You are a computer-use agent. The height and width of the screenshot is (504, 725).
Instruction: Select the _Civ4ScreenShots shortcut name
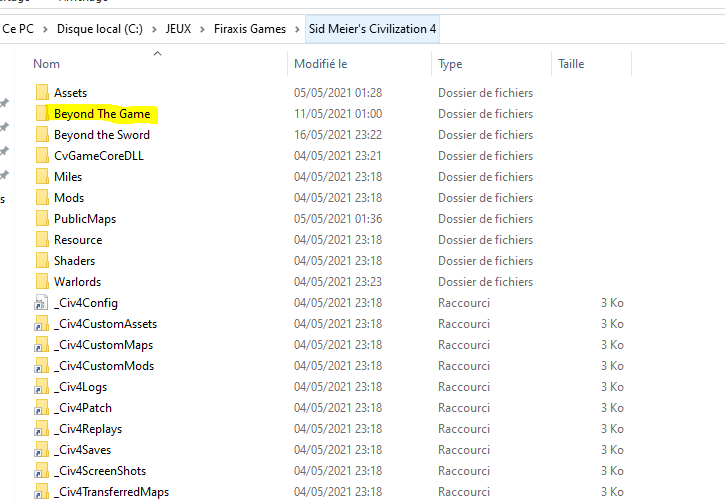coord(100,471)
